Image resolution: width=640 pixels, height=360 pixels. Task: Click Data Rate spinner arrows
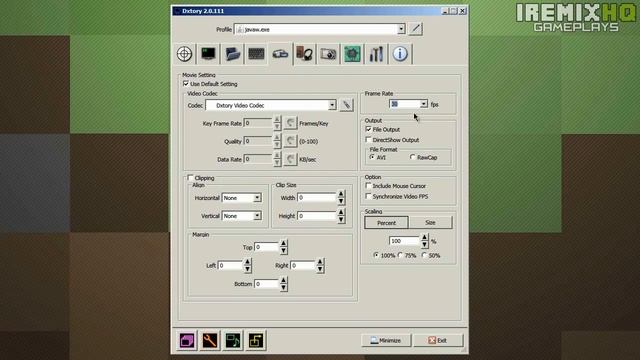(x=277, y=159)
